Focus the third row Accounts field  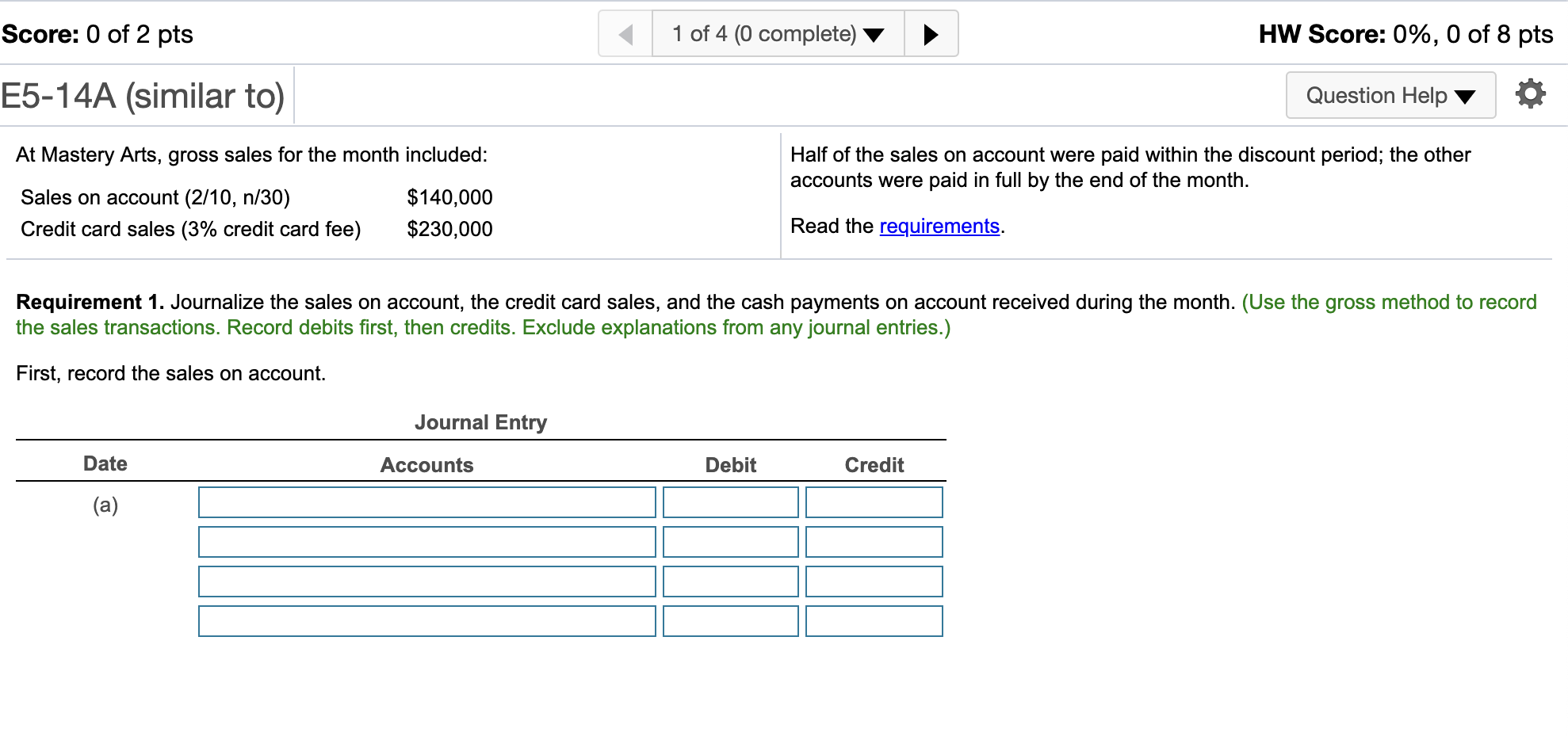point(427,582)
